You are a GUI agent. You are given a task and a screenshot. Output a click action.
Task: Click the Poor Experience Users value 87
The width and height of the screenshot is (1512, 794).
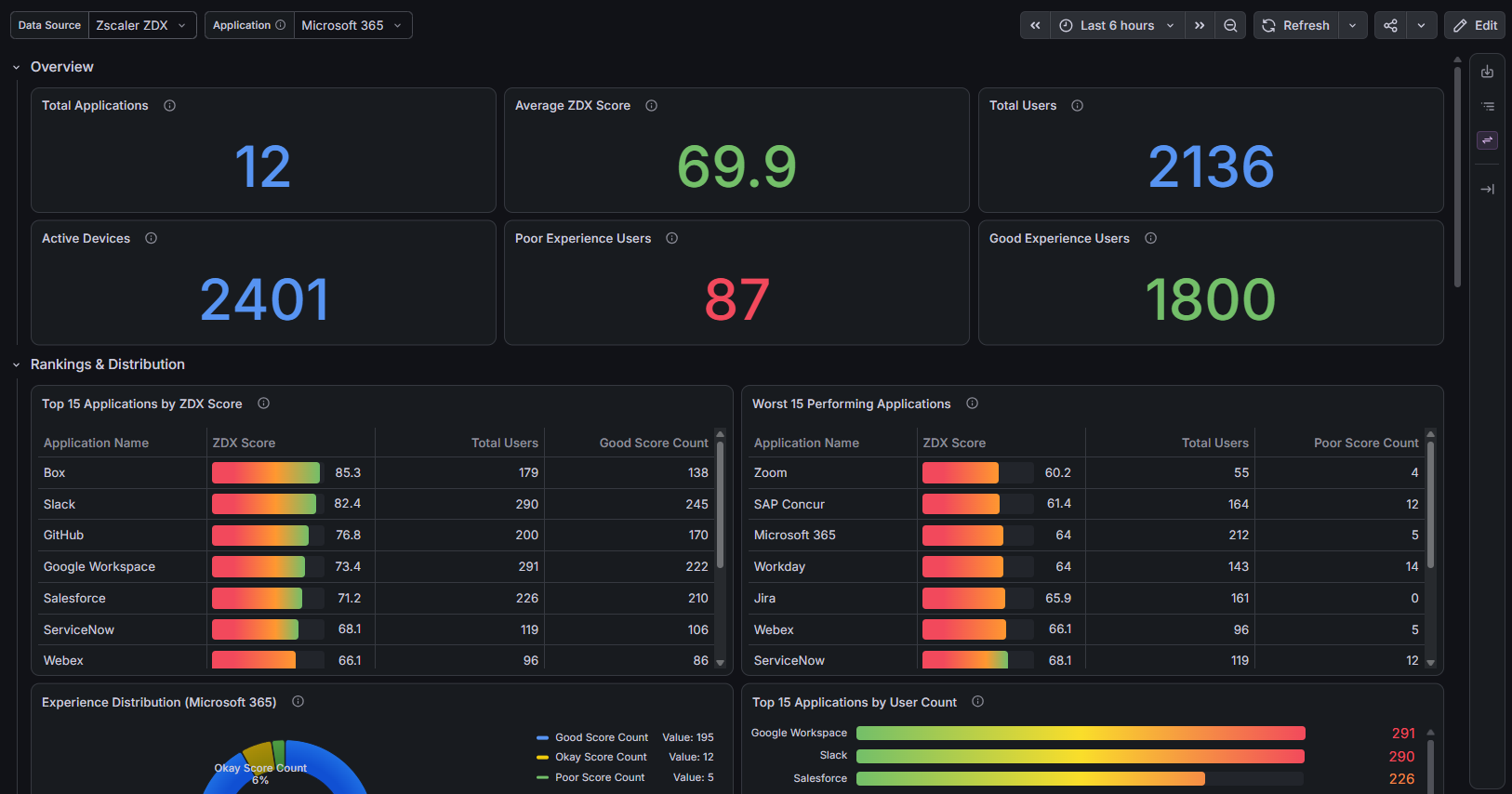point(736,300)
